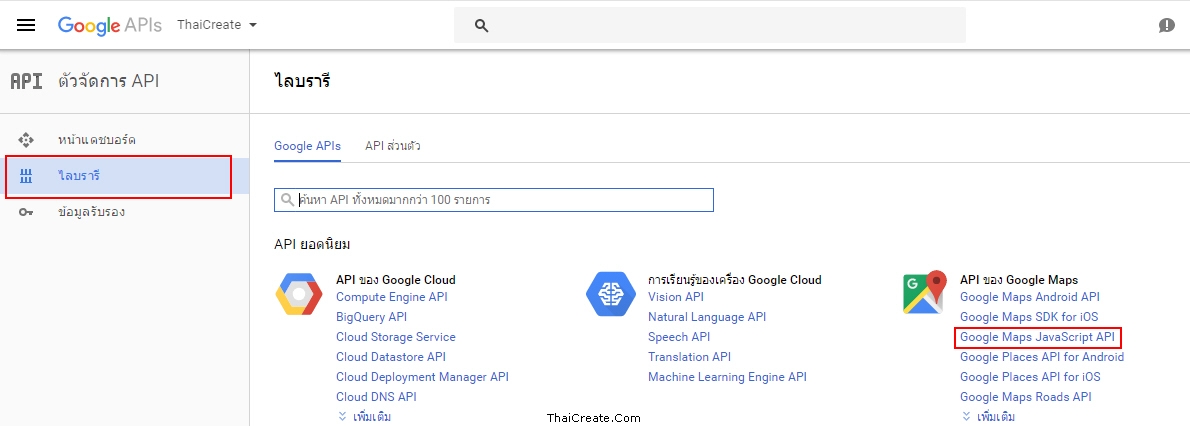
Task: Open the hamburger navigation menu
Action: point(26,25)
